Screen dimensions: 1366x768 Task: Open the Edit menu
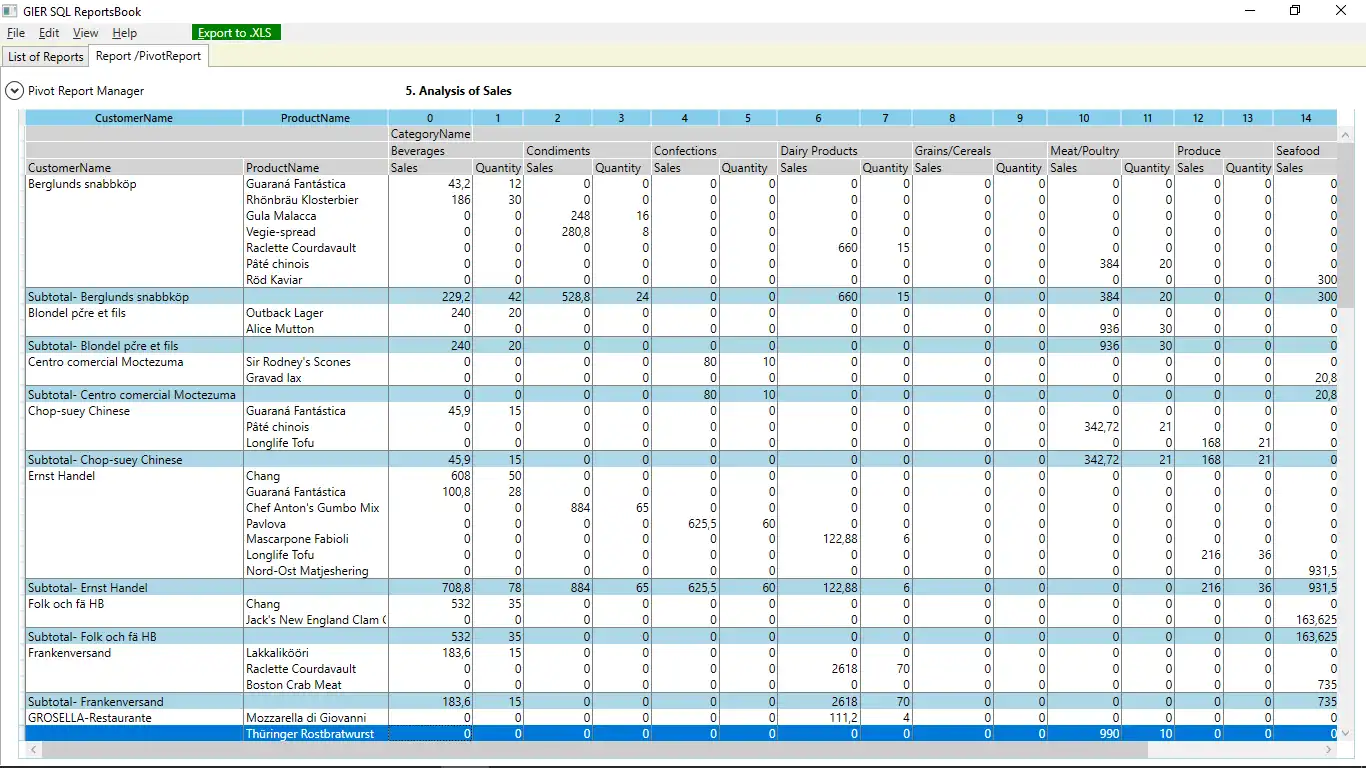pyautogui.click(x=49, y=33)
